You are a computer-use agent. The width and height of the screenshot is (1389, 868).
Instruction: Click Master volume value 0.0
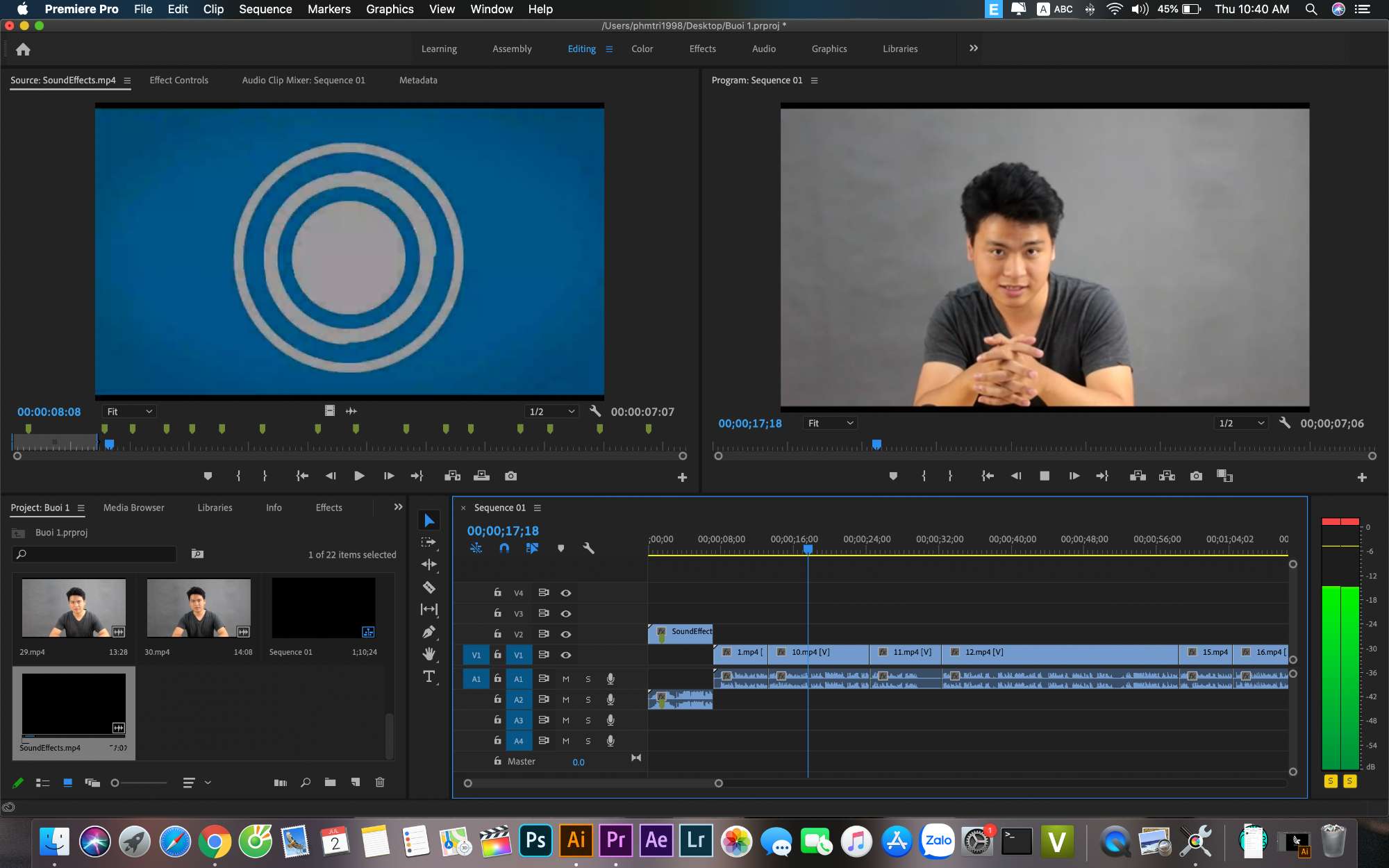[579, 762]
